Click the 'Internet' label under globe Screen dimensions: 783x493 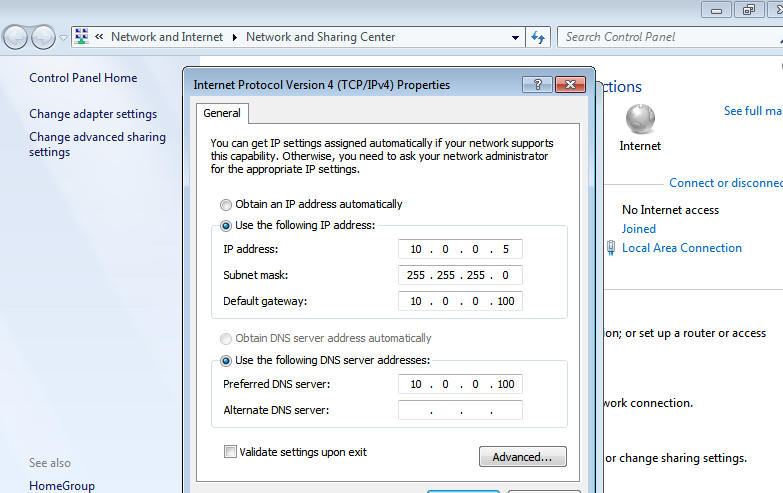[x=640, y=146]
